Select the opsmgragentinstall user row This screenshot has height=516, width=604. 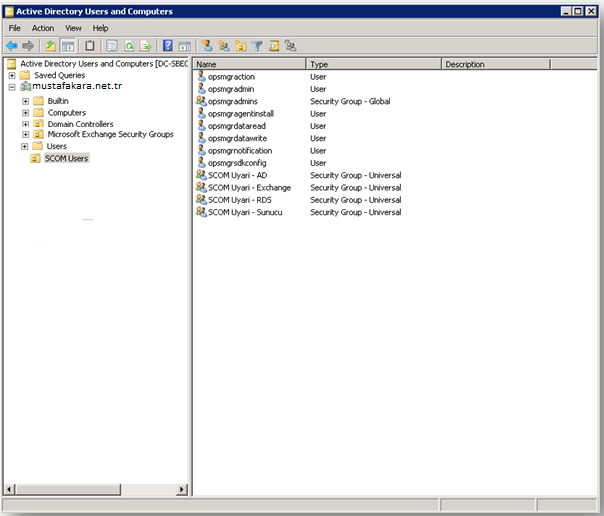tap(241, 114)
